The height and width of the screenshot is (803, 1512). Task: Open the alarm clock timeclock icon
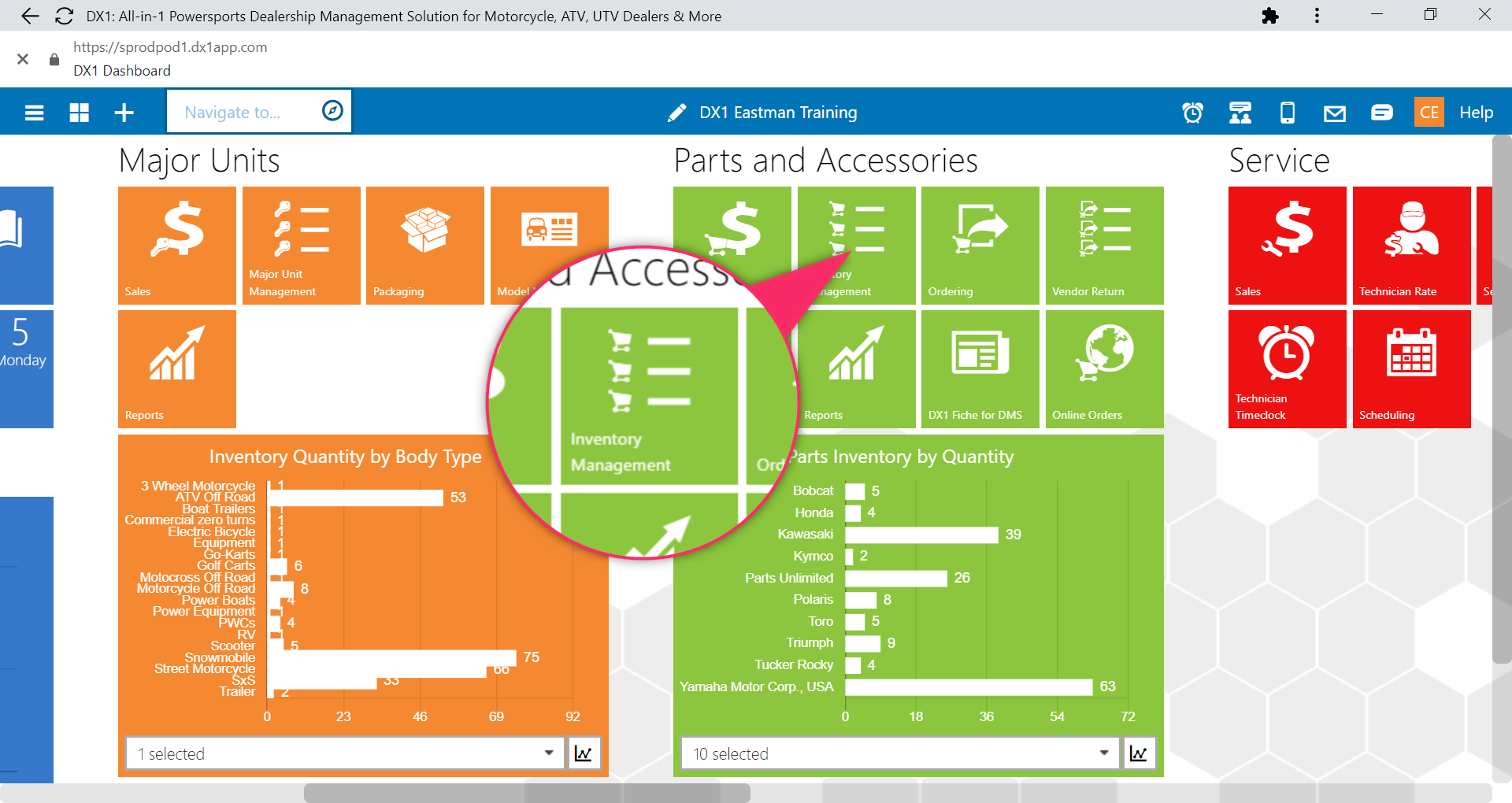click(1192, 113)
